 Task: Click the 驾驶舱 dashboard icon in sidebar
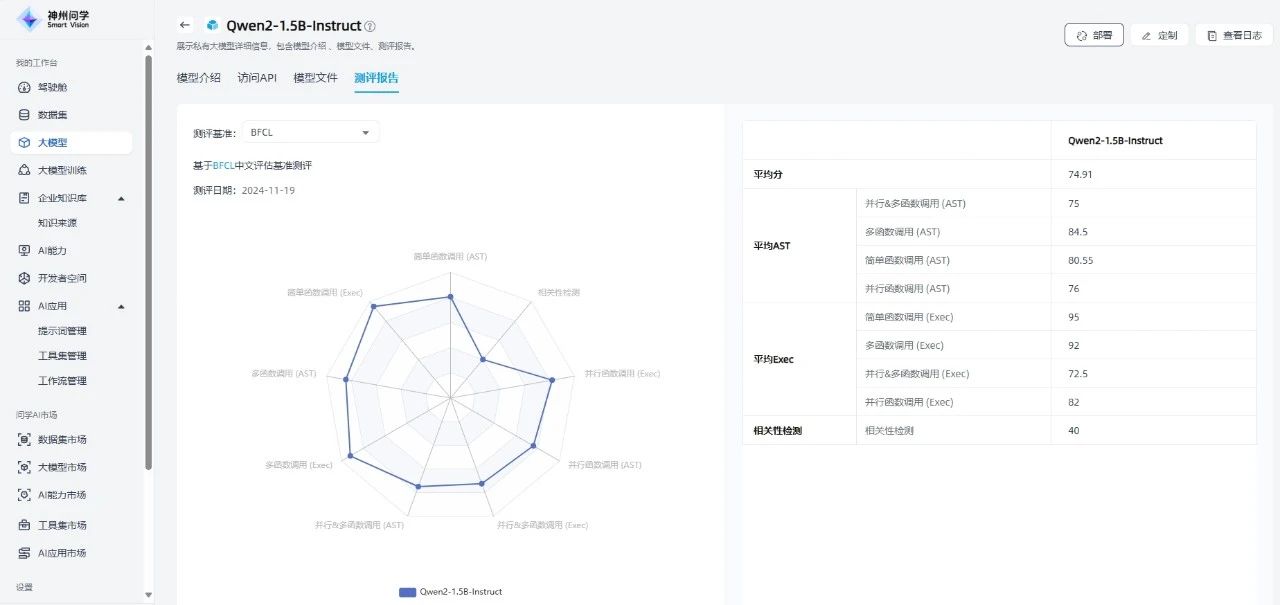25,87
